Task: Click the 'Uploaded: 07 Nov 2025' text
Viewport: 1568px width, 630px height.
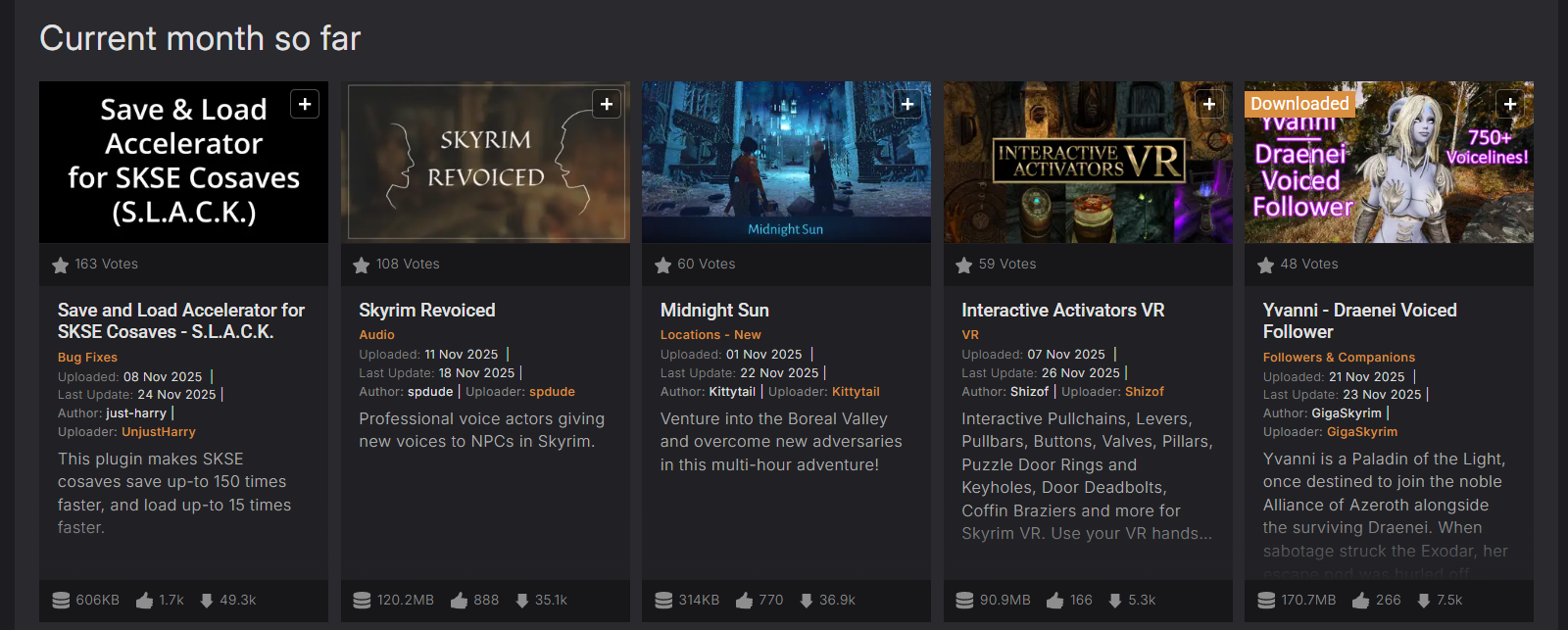Action: (1033, 355)
